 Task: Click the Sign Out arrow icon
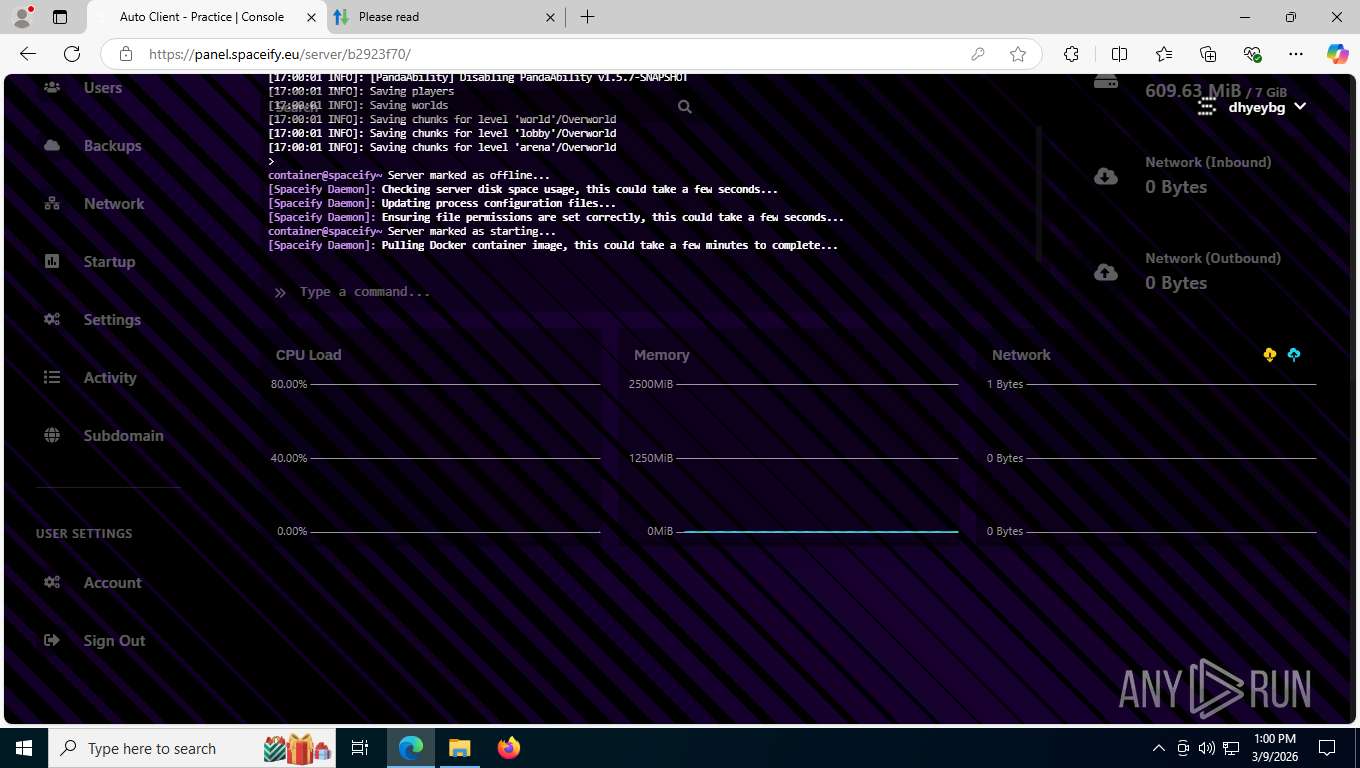[52, 641]
